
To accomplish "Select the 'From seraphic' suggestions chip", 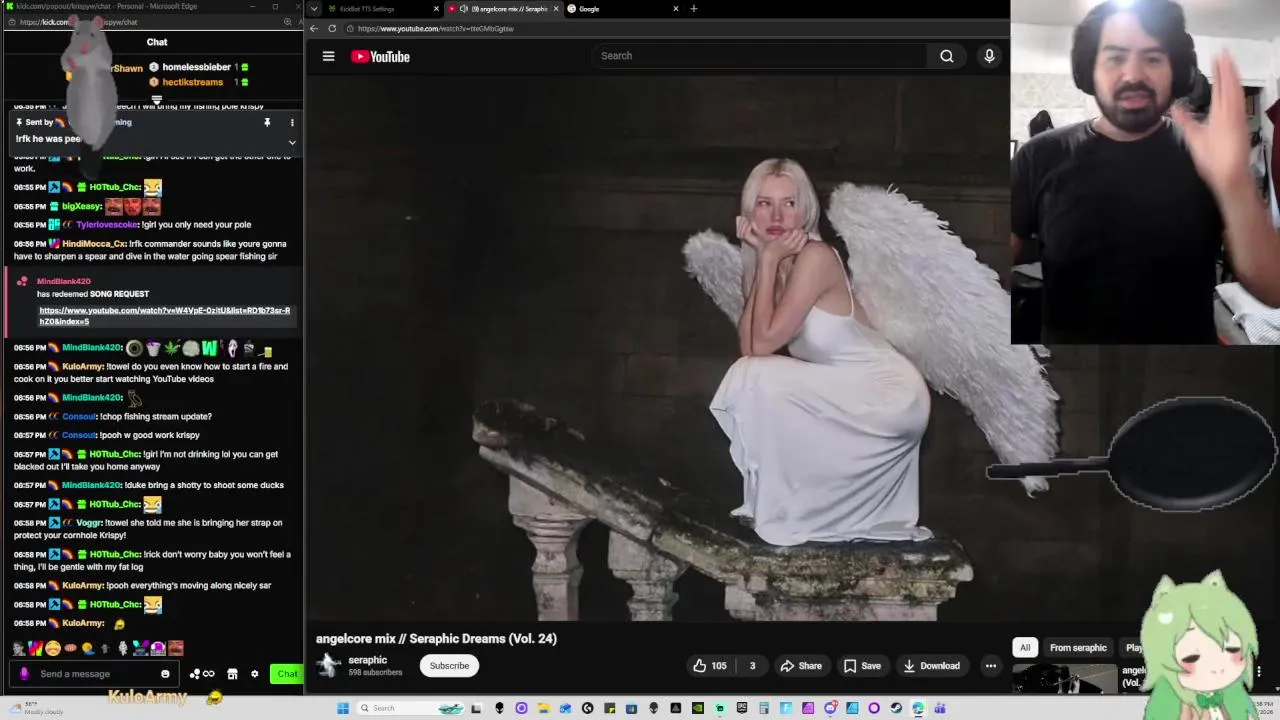I will 1078,647.
